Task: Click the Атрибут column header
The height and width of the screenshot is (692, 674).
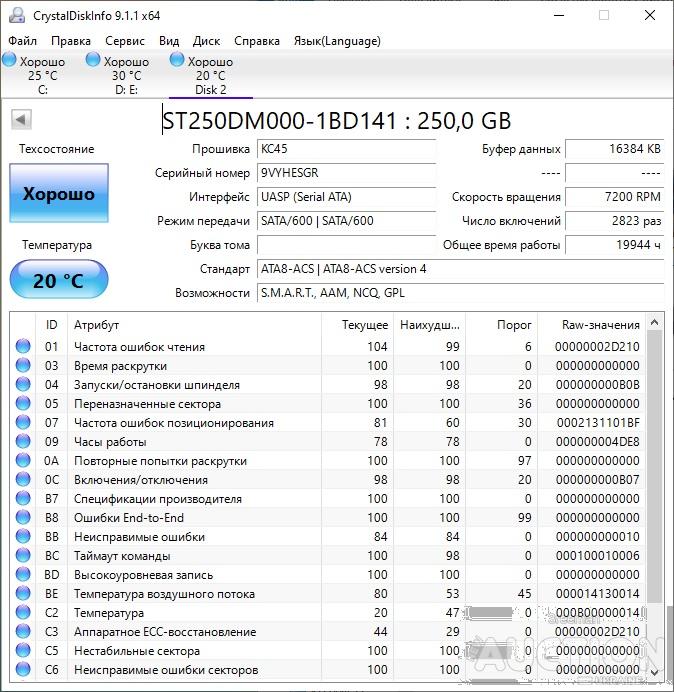Action: pos(194,325)
